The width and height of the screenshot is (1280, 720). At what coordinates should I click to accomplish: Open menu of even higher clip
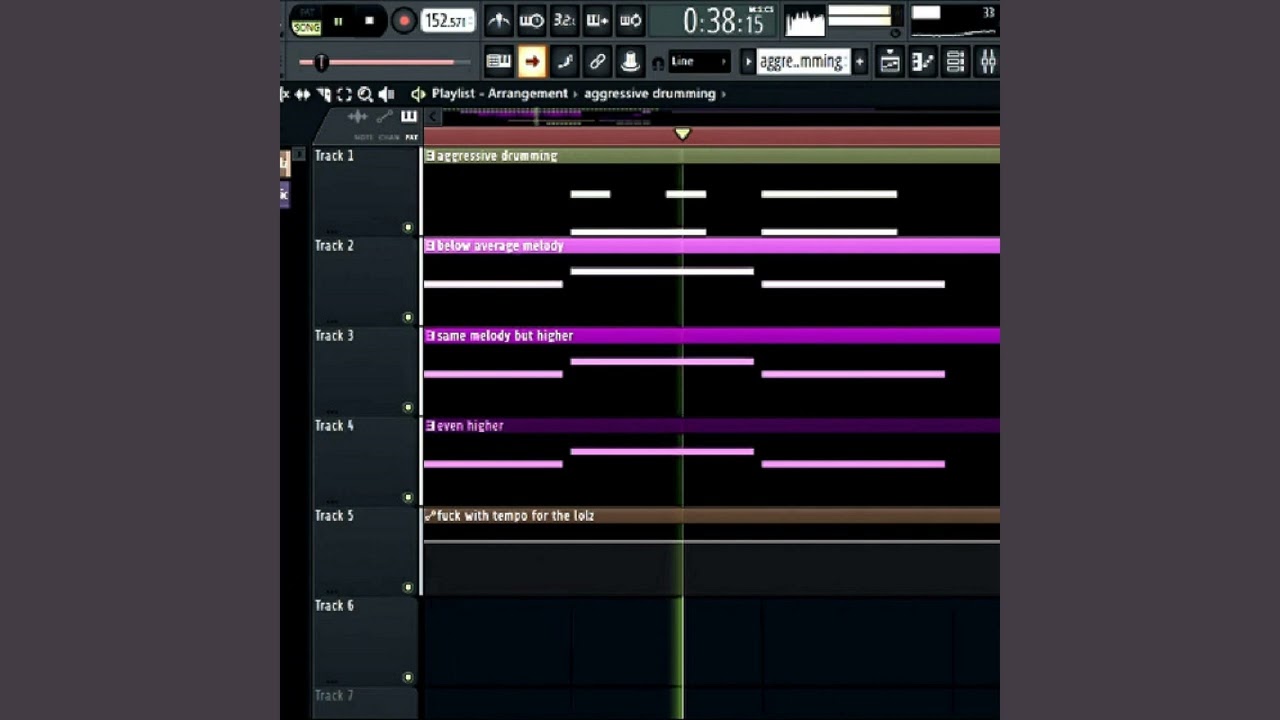(x=430, y=426)
